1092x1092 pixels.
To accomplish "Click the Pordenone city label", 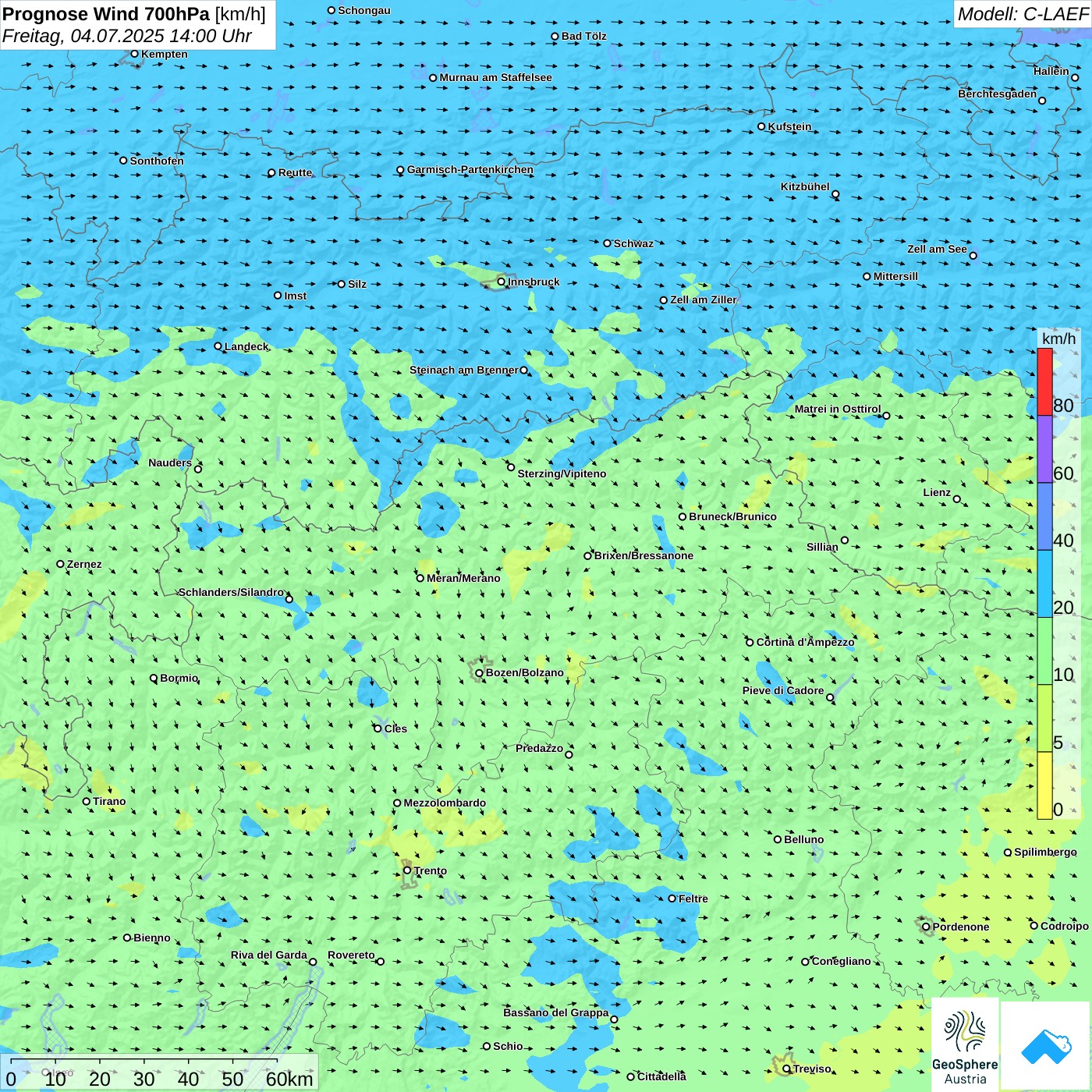I will pyautogui.click(x=961, y=927).
